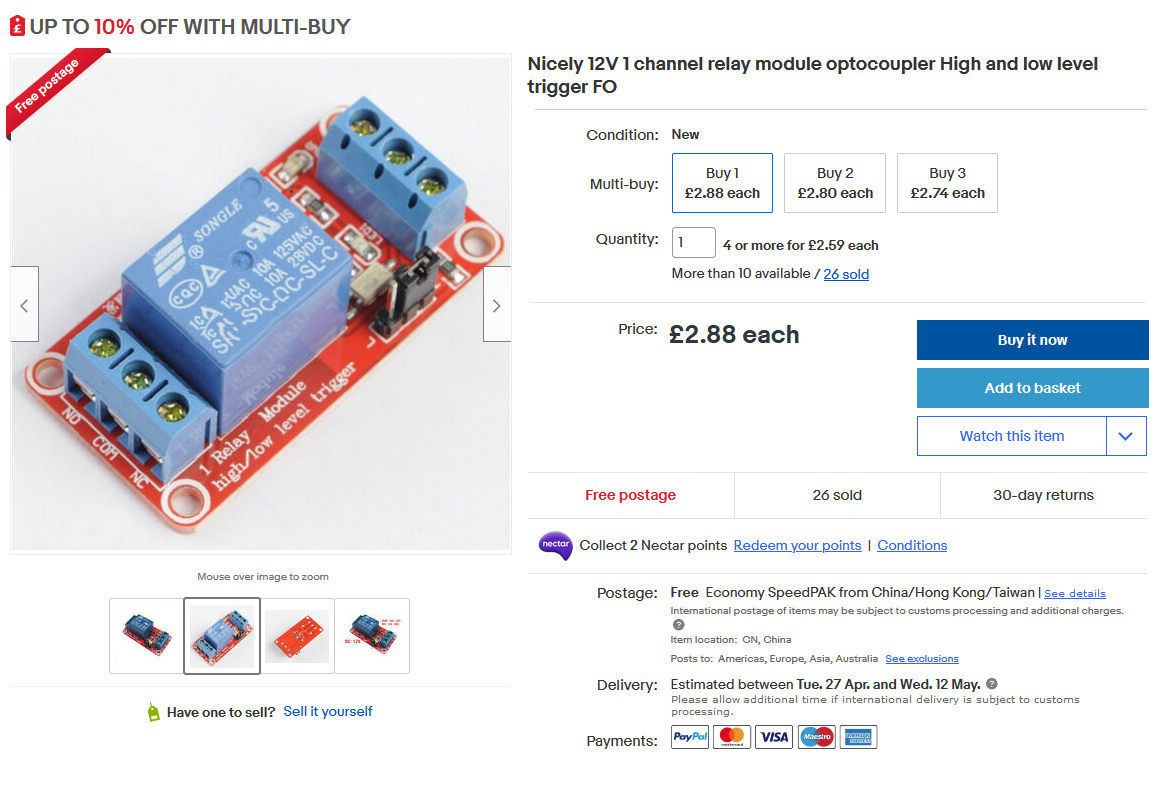The width and height of the screenshot is (1162, 786).
Task: Click the green sell tag icon
Action: coord(153,712)
